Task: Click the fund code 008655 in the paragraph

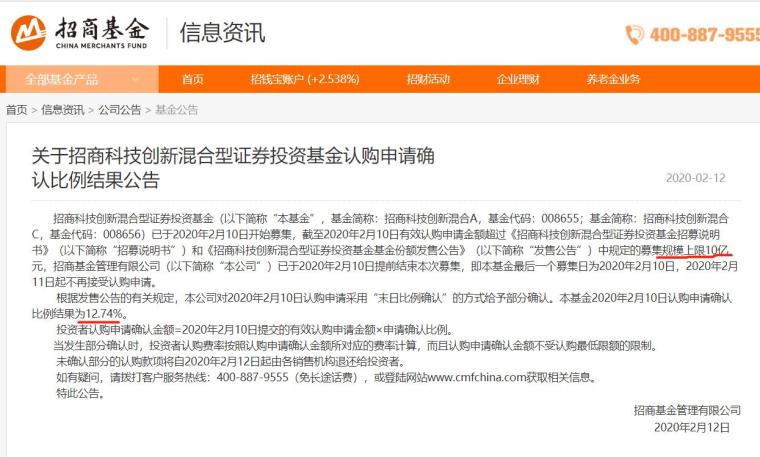Action: (x=560, y=219)
